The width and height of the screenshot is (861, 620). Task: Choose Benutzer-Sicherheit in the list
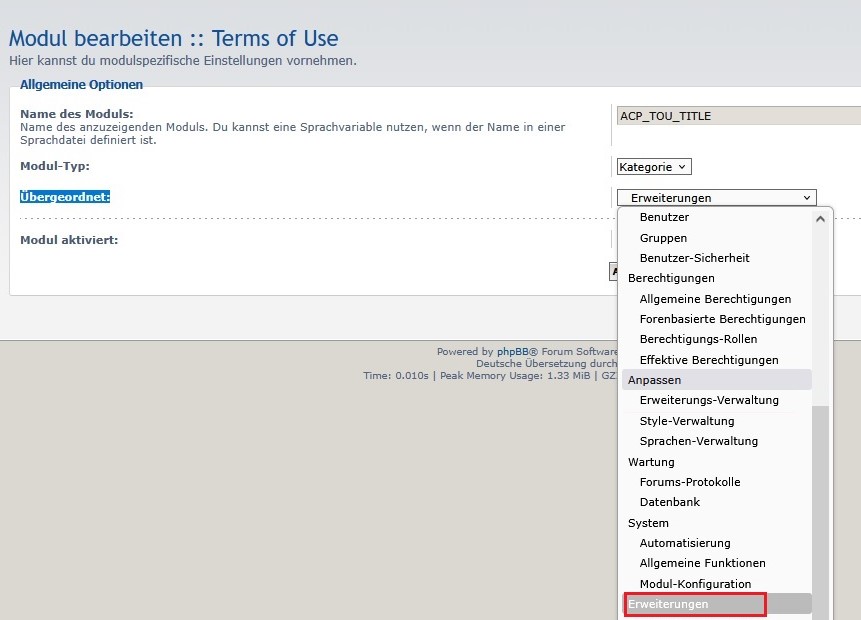click(694, 258)
